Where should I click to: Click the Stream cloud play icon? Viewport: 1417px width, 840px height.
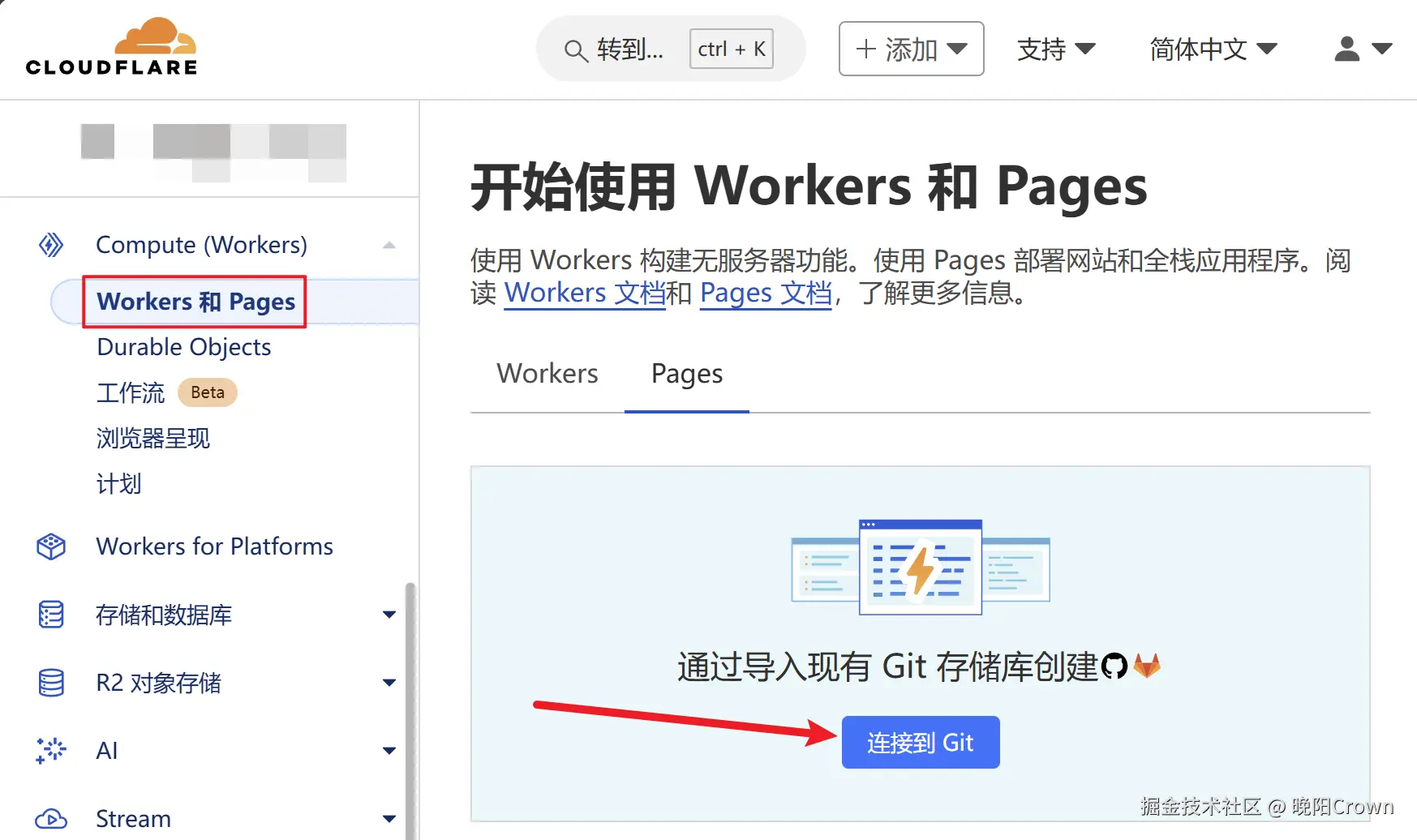[x=51, y=819]
